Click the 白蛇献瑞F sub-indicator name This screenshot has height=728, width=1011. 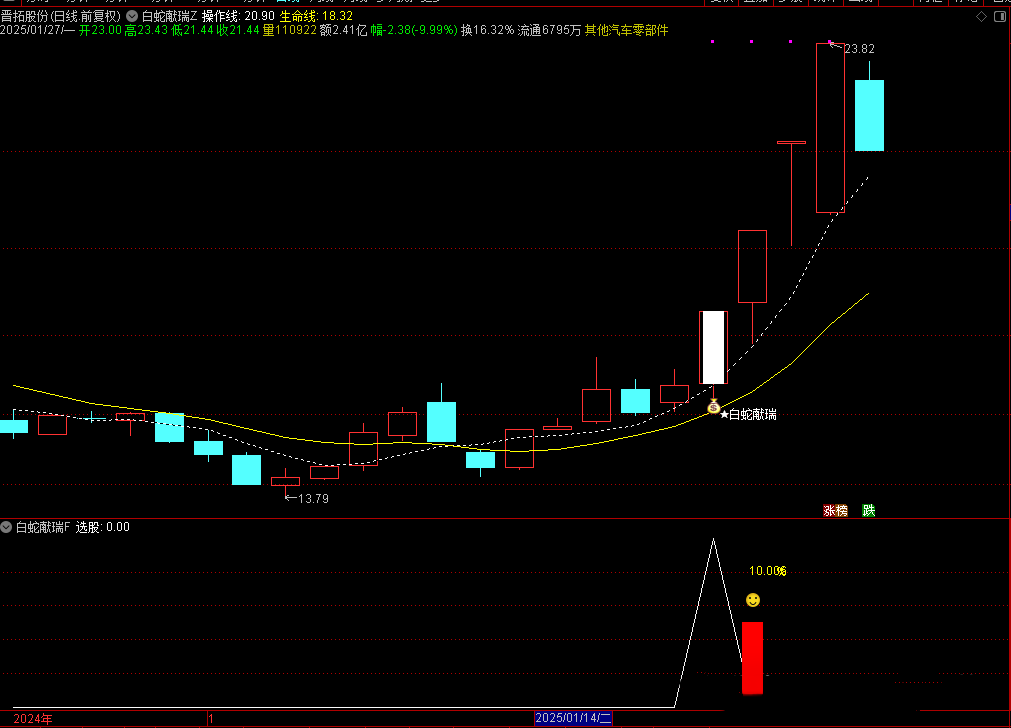point(42,527)
